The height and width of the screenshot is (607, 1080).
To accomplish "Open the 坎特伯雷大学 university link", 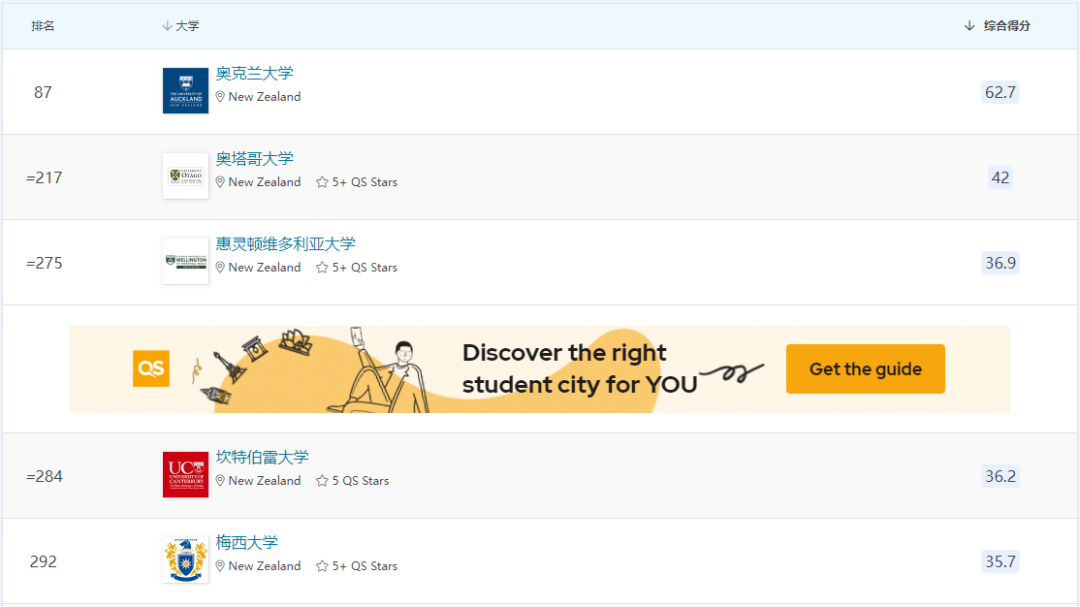I will (x=262, y=457).
